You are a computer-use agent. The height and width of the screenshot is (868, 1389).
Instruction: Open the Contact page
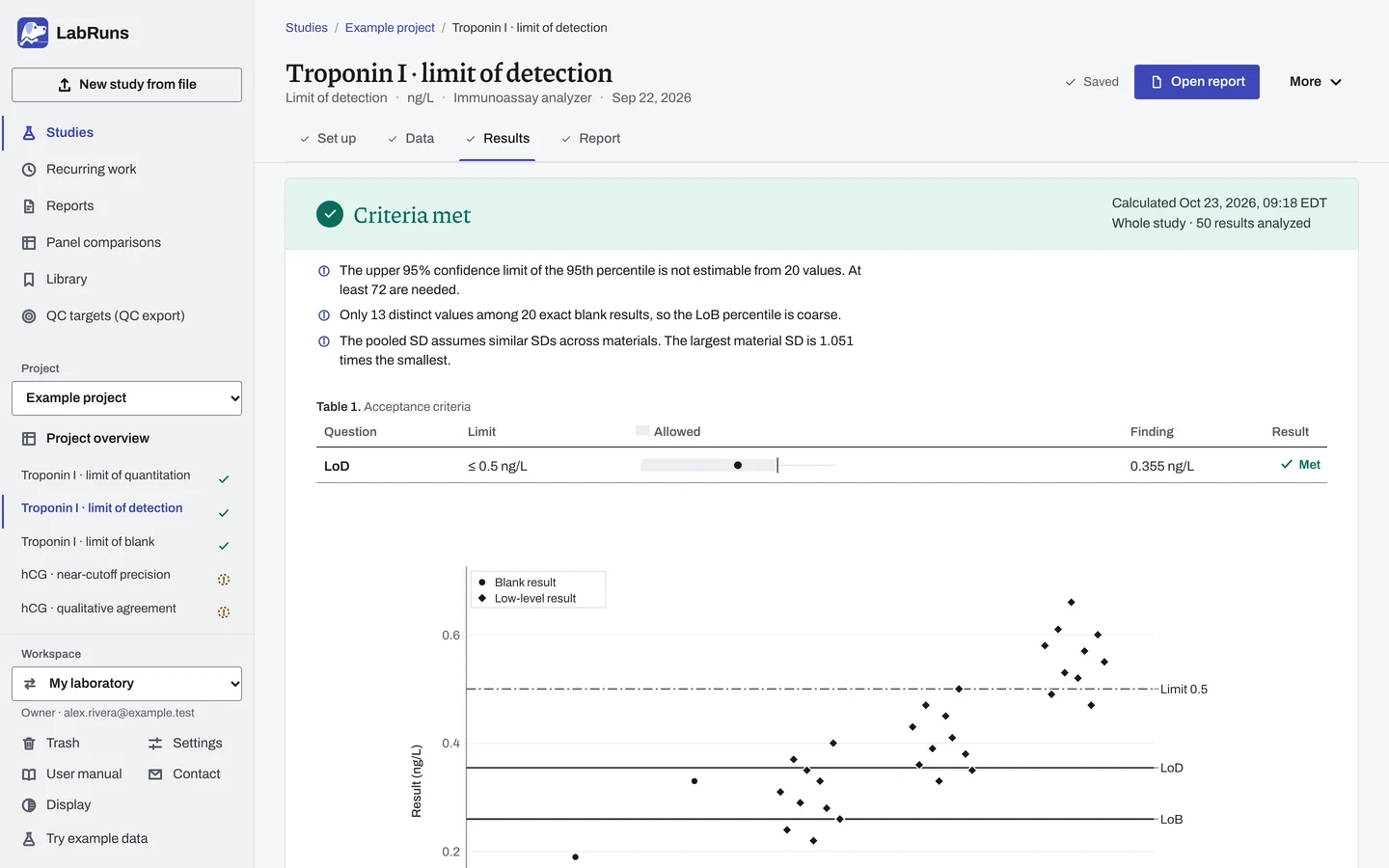(x=196, y=774)
